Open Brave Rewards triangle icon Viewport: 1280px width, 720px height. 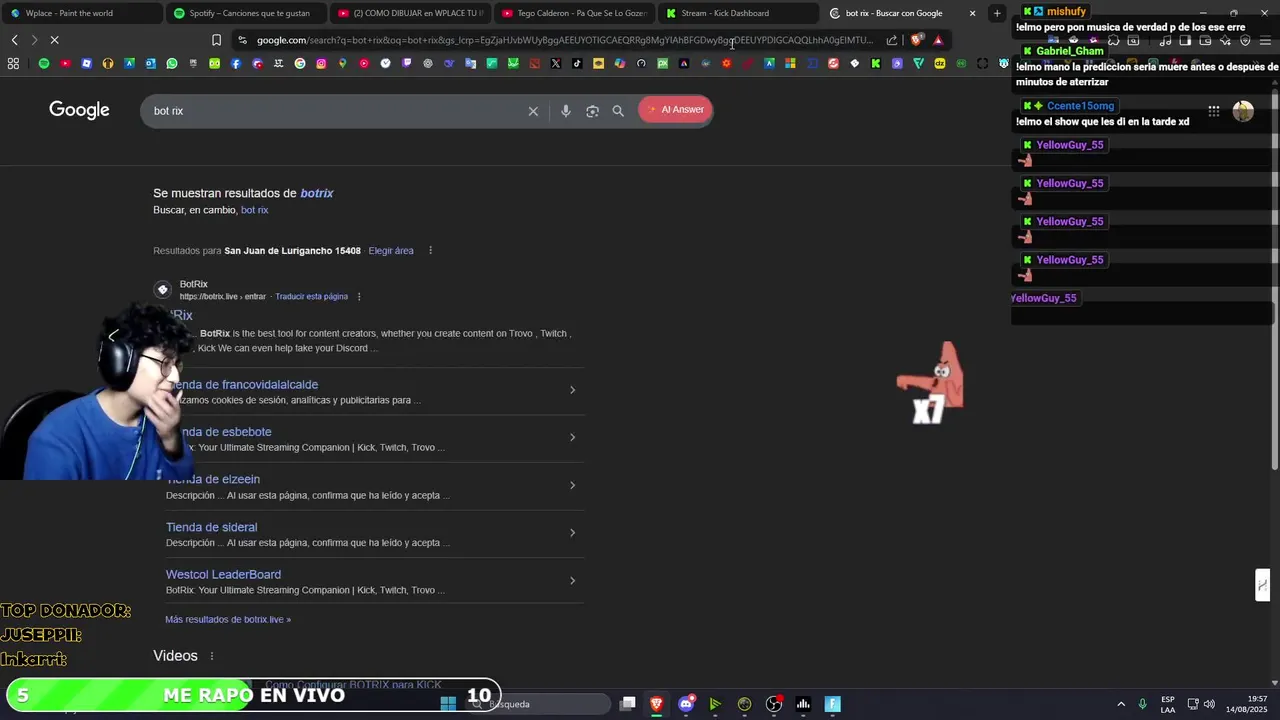click(938, 40)
